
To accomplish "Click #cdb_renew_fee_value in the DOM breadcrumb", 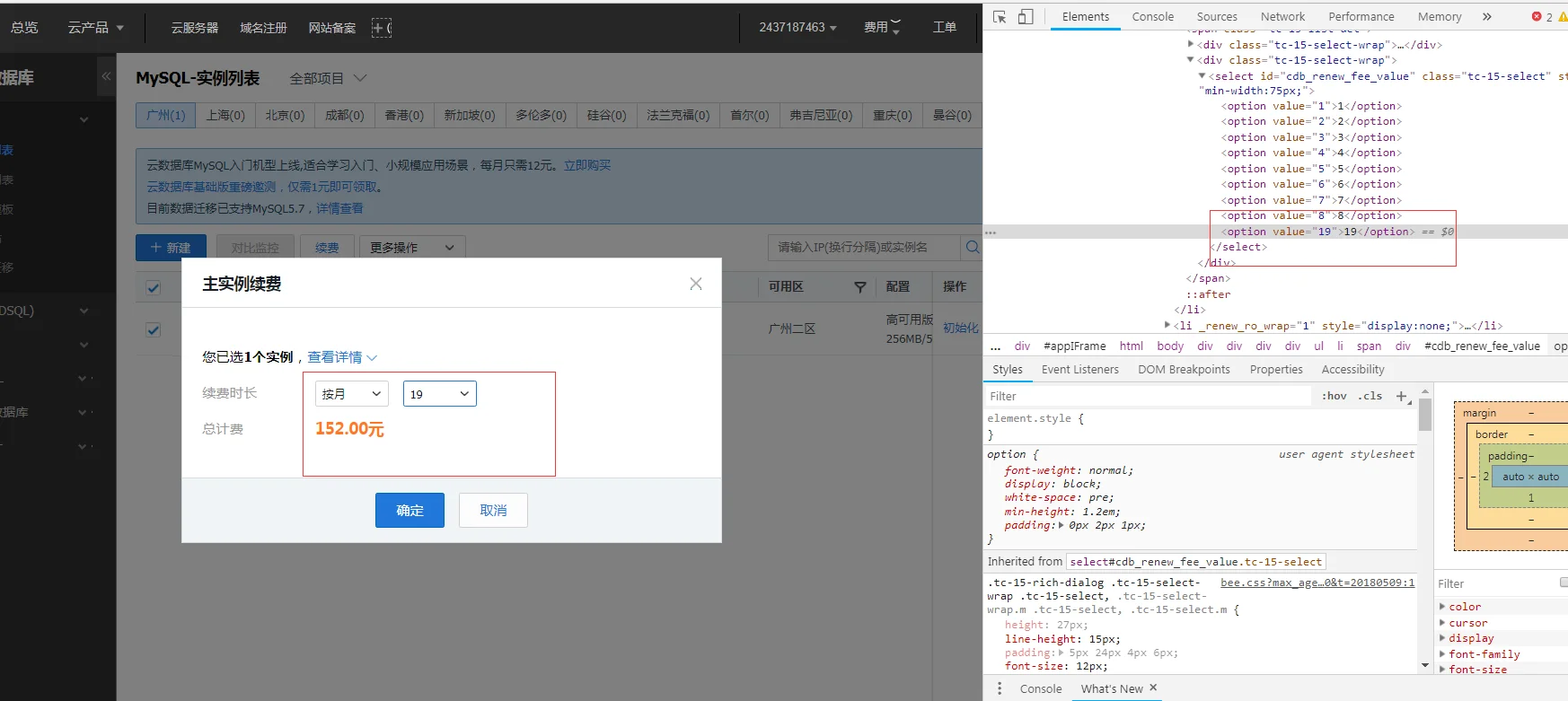I will click(x=1482, y=346).
